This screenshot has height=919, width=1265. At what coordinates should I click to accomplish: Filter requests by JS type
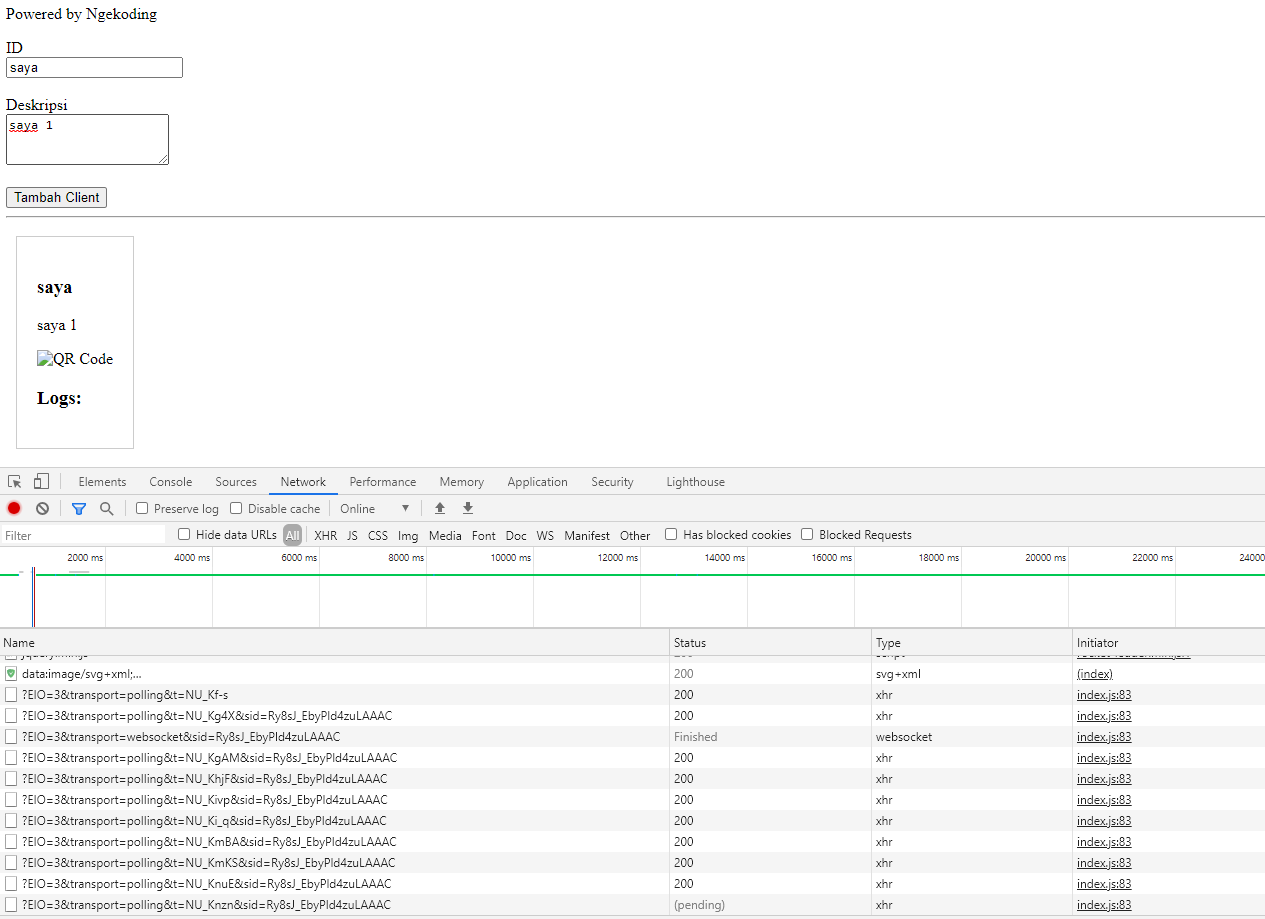352,535
